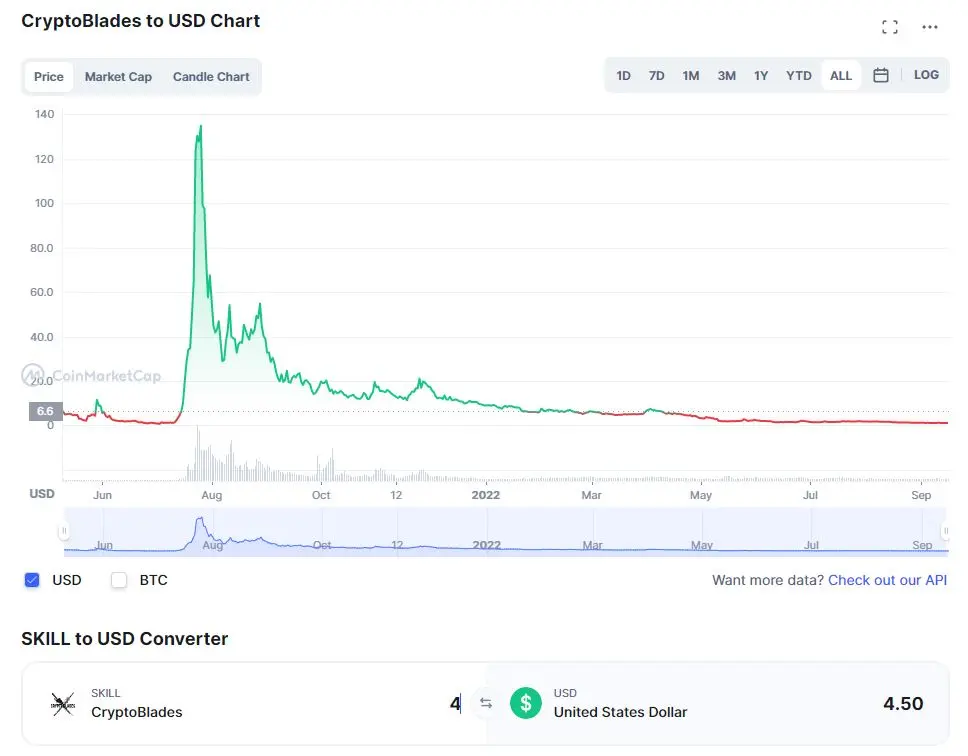Click the Oct label on the time axis
Viewport: 968px width, 756px height.
coord(321,495)
